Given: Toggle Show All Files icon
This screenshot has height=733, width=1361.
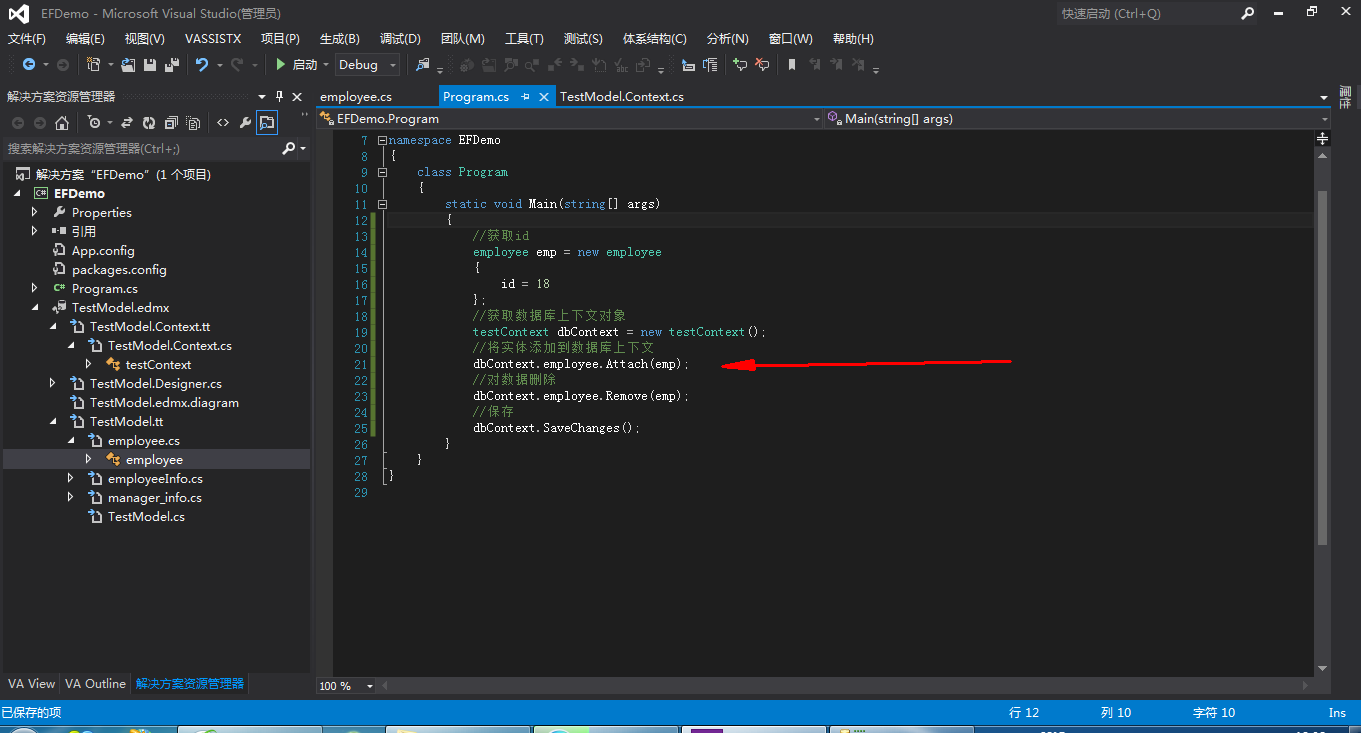Looking at the screenshot, I should coord(194,123).
